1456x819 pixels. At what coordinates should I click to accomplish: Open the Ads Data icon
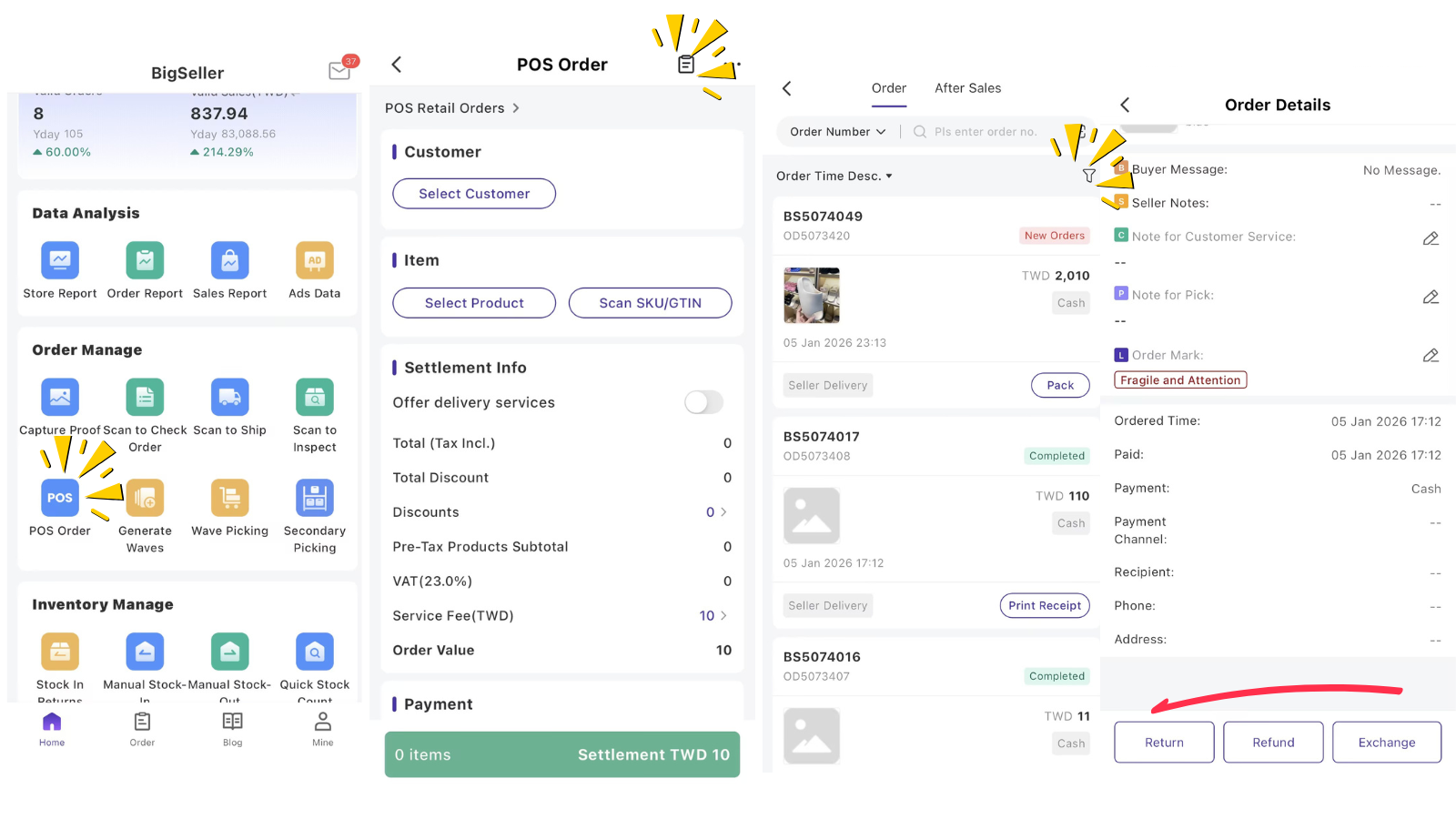315,260
